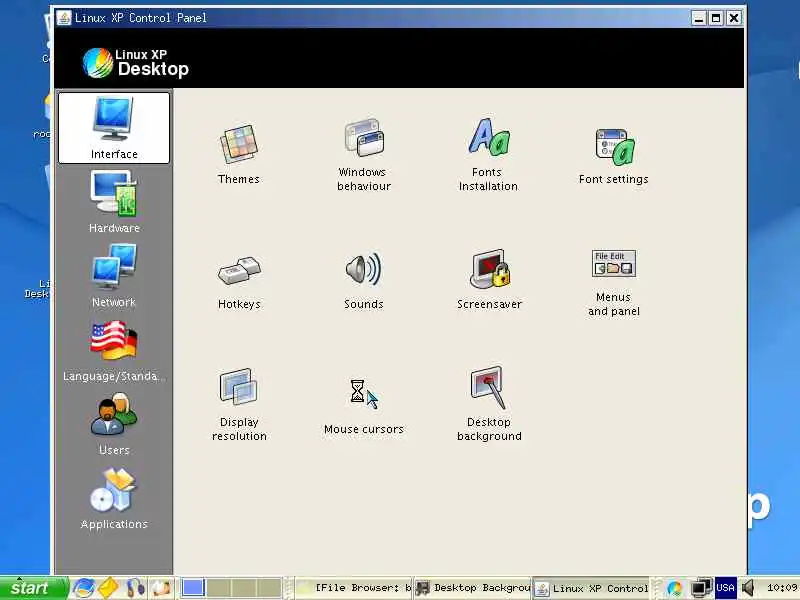Open Sounds settings

[x=364, y=282]
